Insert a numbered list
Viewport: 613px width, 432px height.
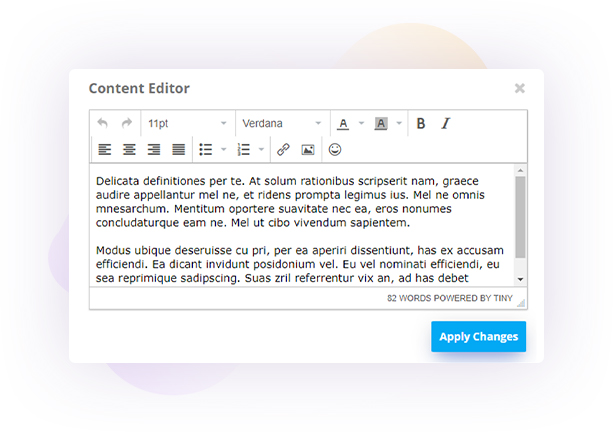coord(244,149)
